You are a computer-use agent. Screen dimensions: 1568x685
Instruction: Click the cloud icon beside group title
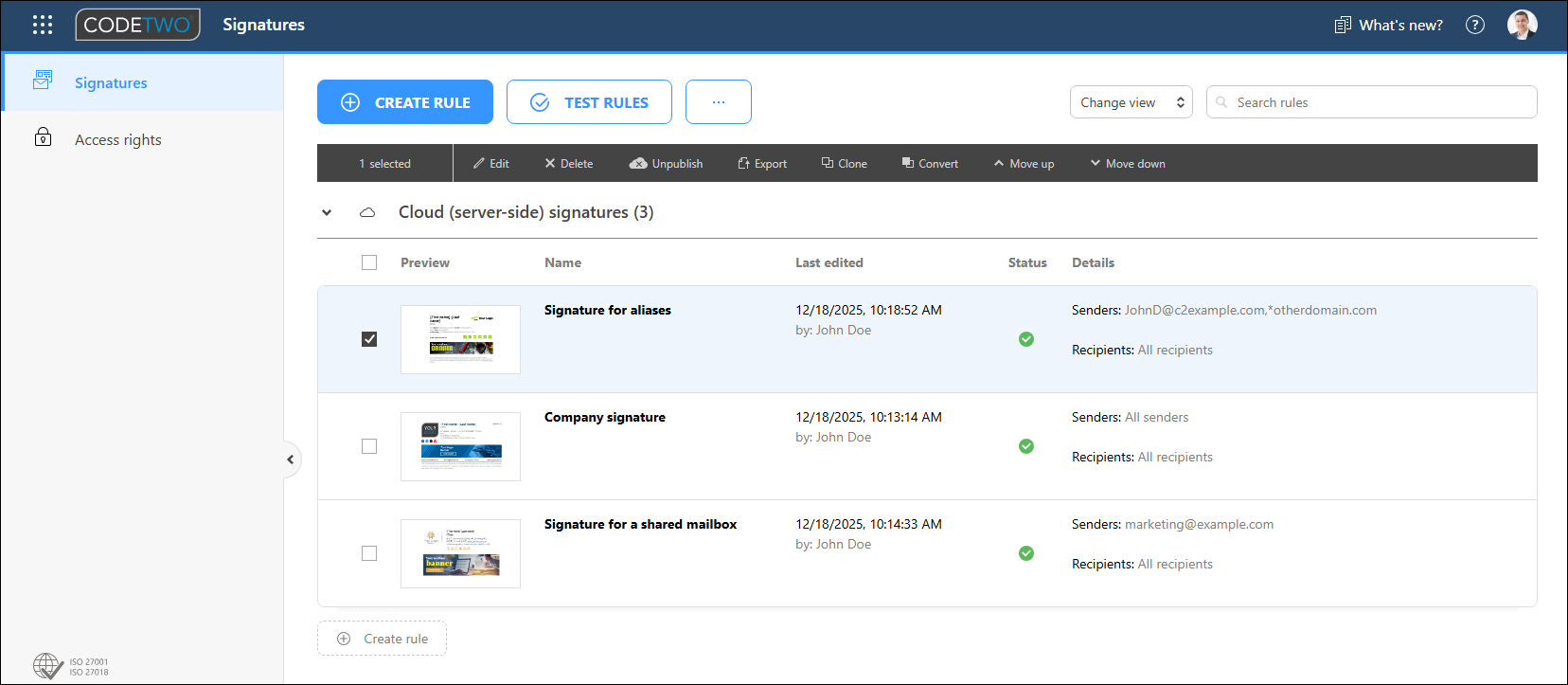click(x=367, y=212)
